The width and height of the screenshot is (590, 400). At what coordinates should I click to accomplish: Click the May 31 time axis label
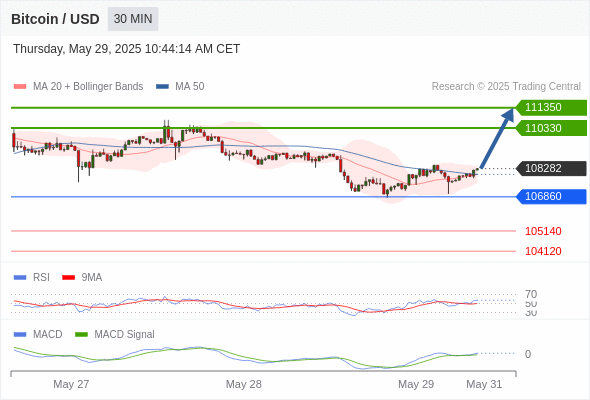[x=484, y=384]
